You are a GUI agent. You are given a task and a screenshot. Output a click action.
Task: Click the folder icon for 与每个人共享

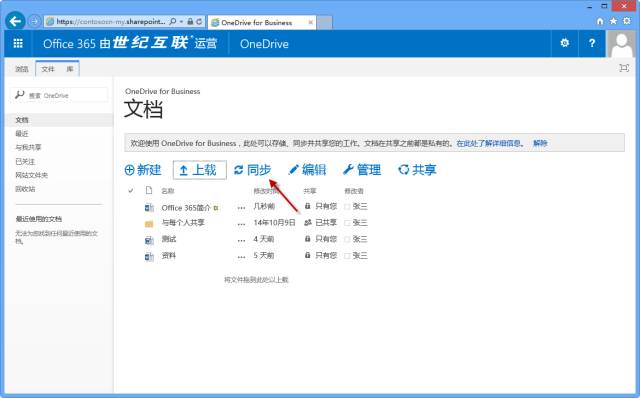click(149, 224)
